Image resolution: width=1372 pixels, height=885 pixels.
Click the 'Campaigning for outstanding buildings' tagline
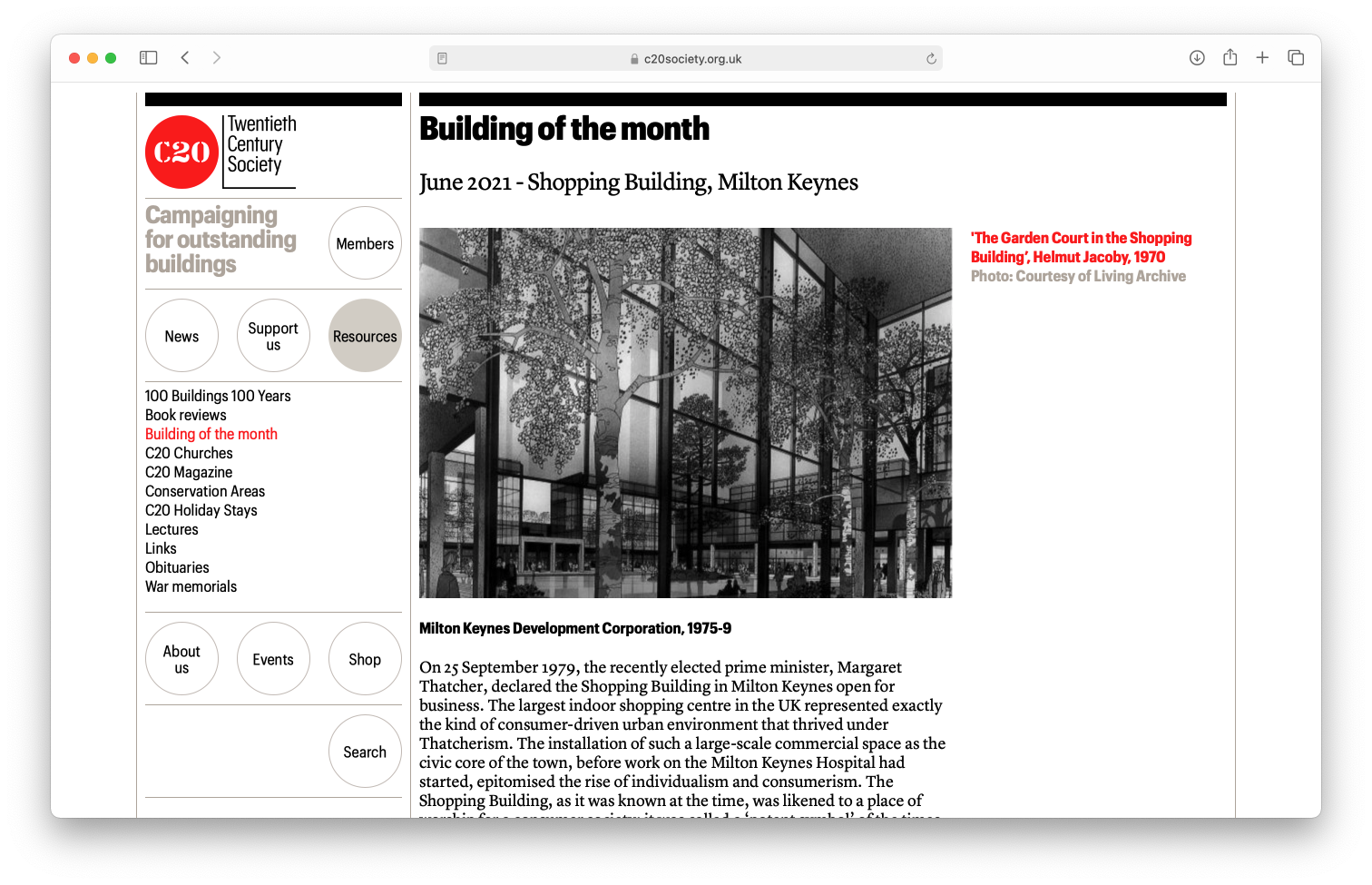pyautogui.click(x=220, y=240)
